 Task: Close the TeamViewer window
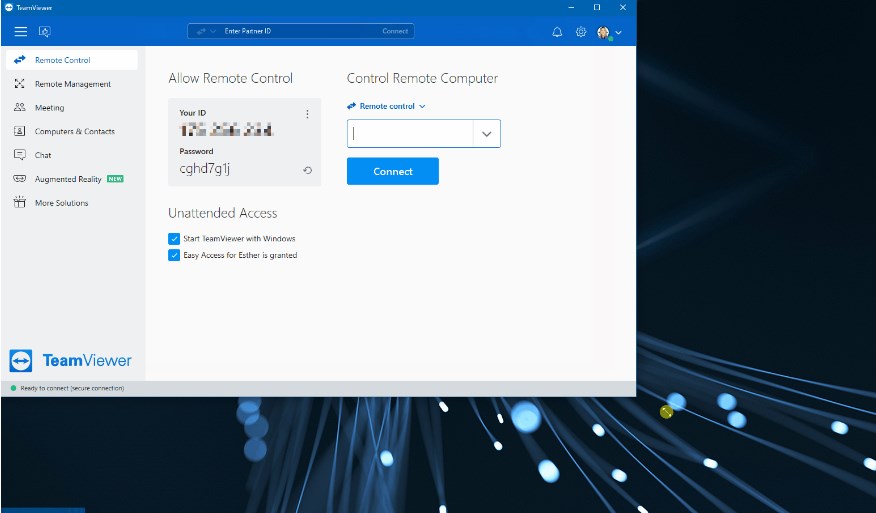pos(622,7)
